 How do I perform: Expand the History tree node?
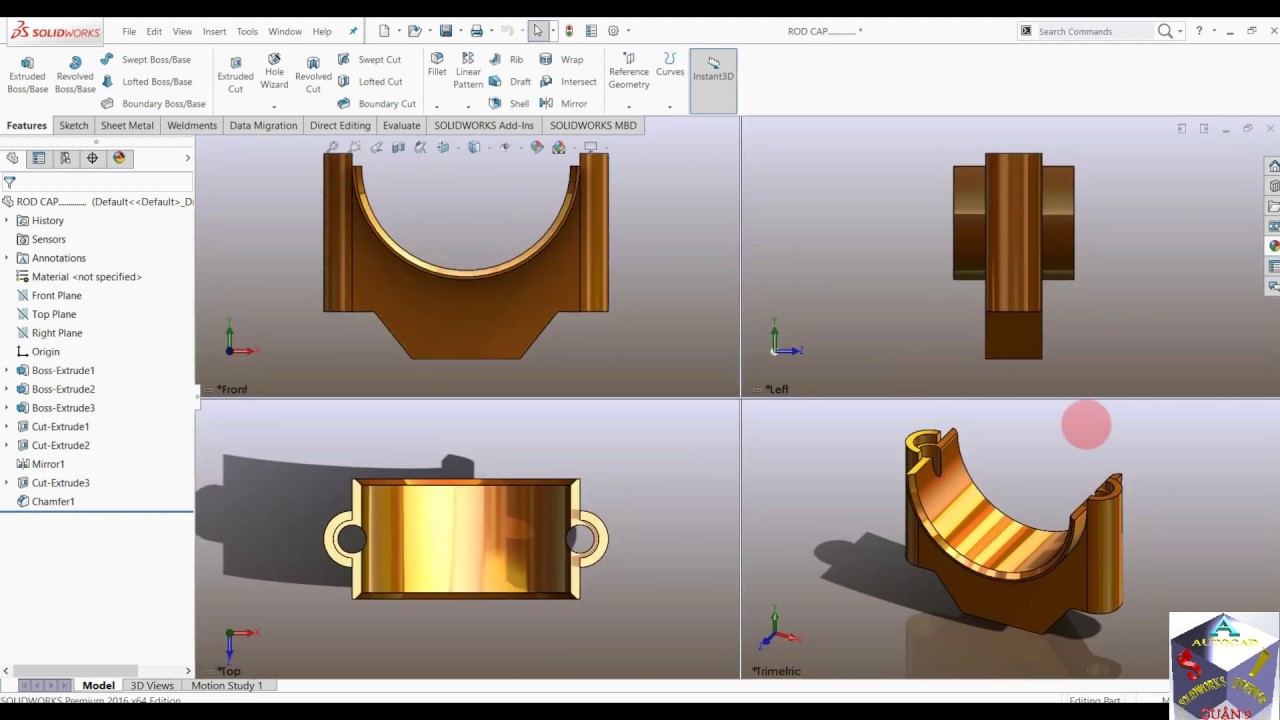(7, 221)
